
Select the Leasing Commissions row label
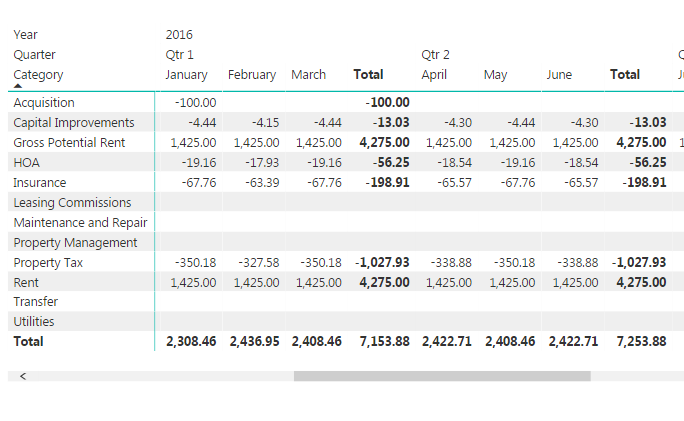[x=72, y=202]
